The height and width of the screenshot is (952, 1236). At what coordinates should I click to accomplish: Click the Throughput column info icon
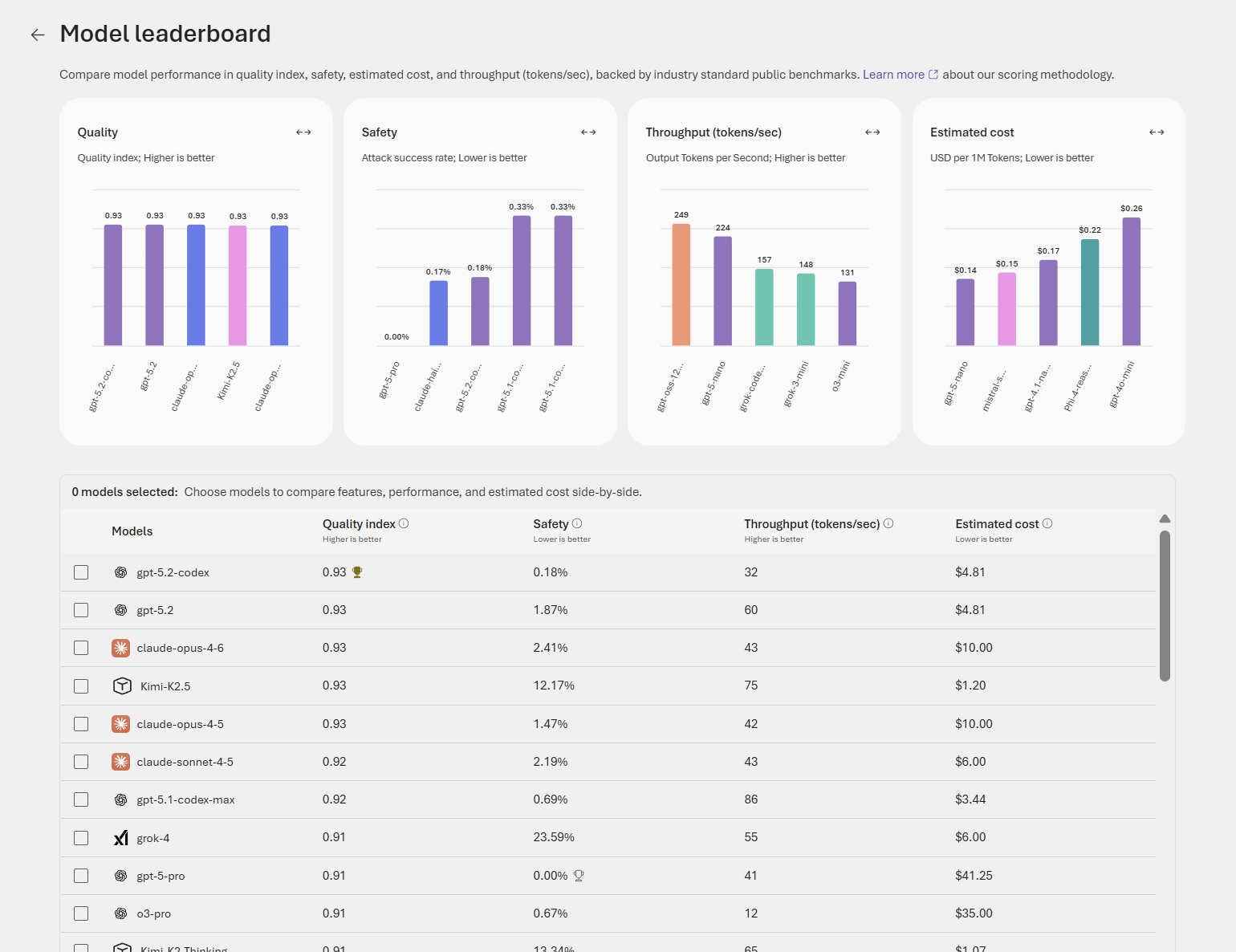888,523
